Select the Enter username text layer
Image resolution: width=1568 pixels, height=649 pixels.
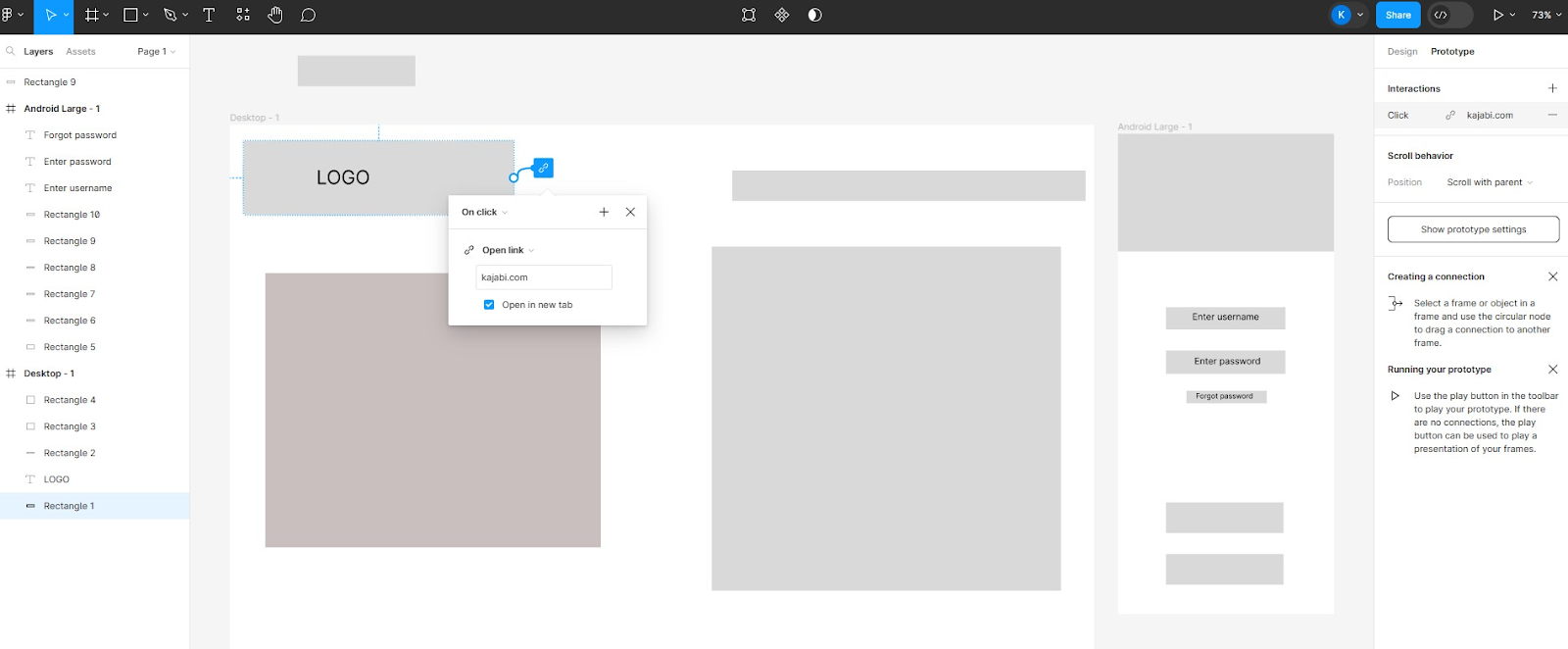coord(95,188)
